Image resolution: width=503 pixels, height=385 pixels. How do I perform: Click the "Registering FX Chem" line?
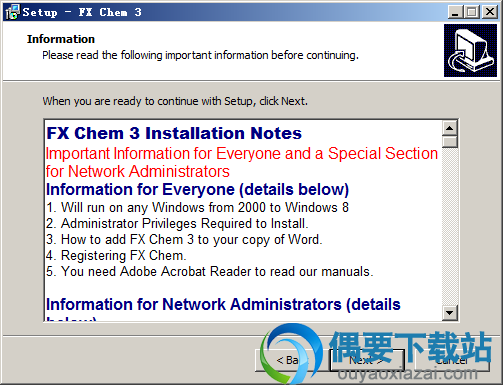click(x=116, y=255)
